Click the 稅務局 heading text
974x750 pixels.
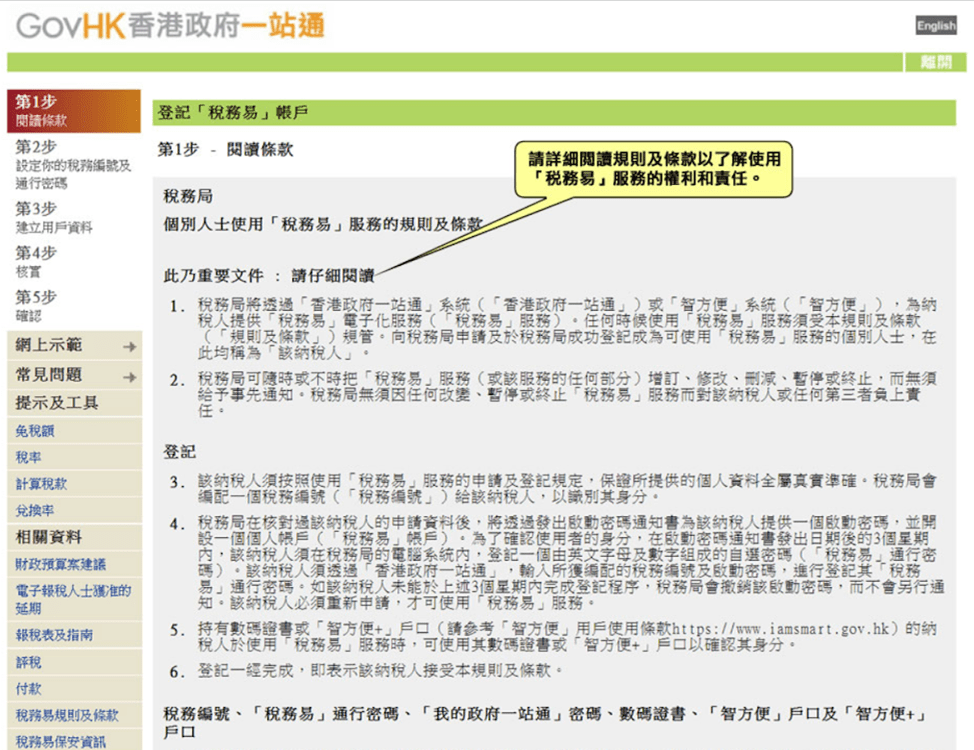click(188, 196)
